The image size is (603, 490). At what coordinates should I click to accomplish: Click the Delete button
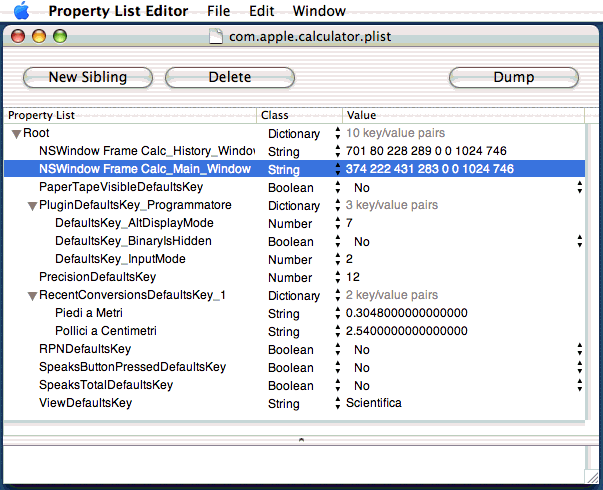tap(230, 77)
